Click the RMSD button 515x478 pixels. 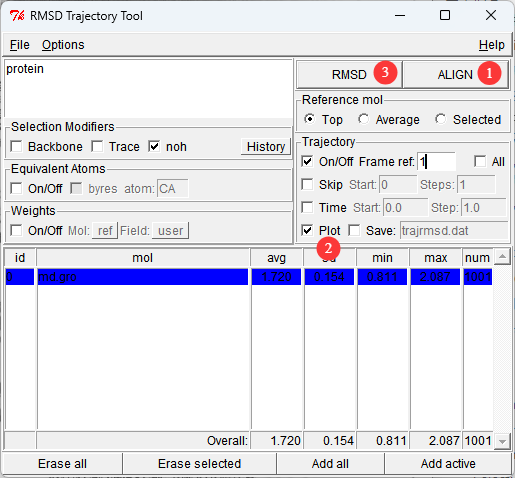349,74
